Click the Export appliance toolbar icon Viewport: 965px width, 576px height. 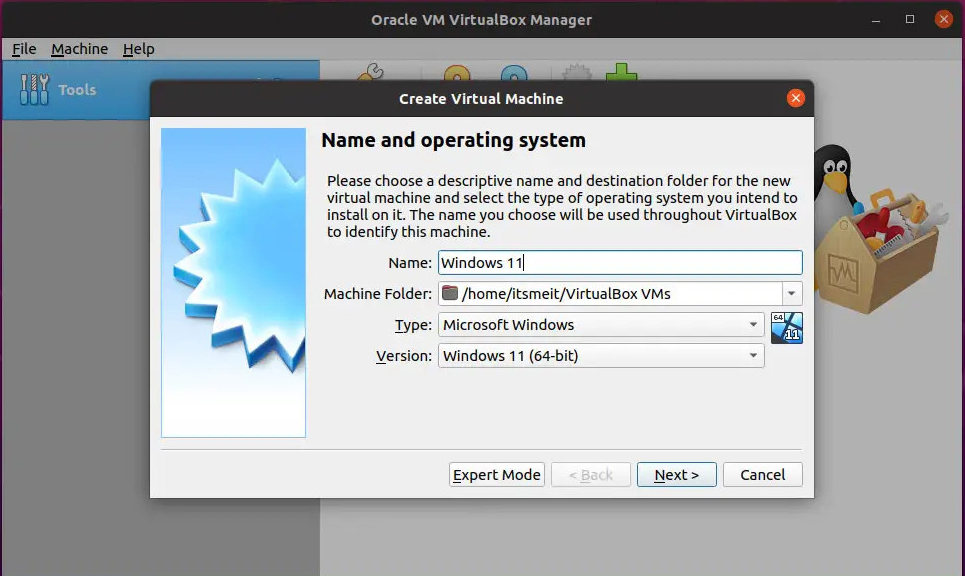(x=513, y=74)
